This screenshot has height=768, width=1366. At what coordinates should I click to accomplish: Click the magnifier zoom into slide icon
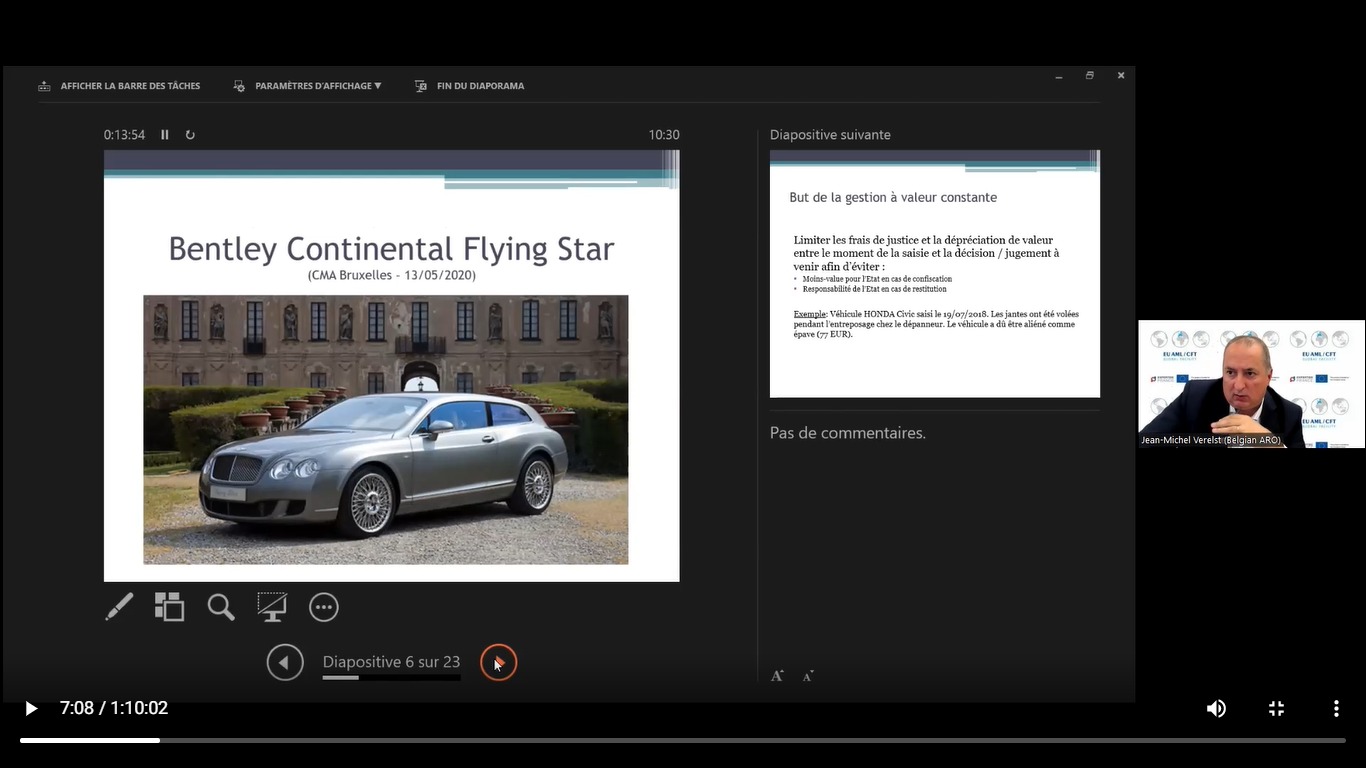point(221,607)
